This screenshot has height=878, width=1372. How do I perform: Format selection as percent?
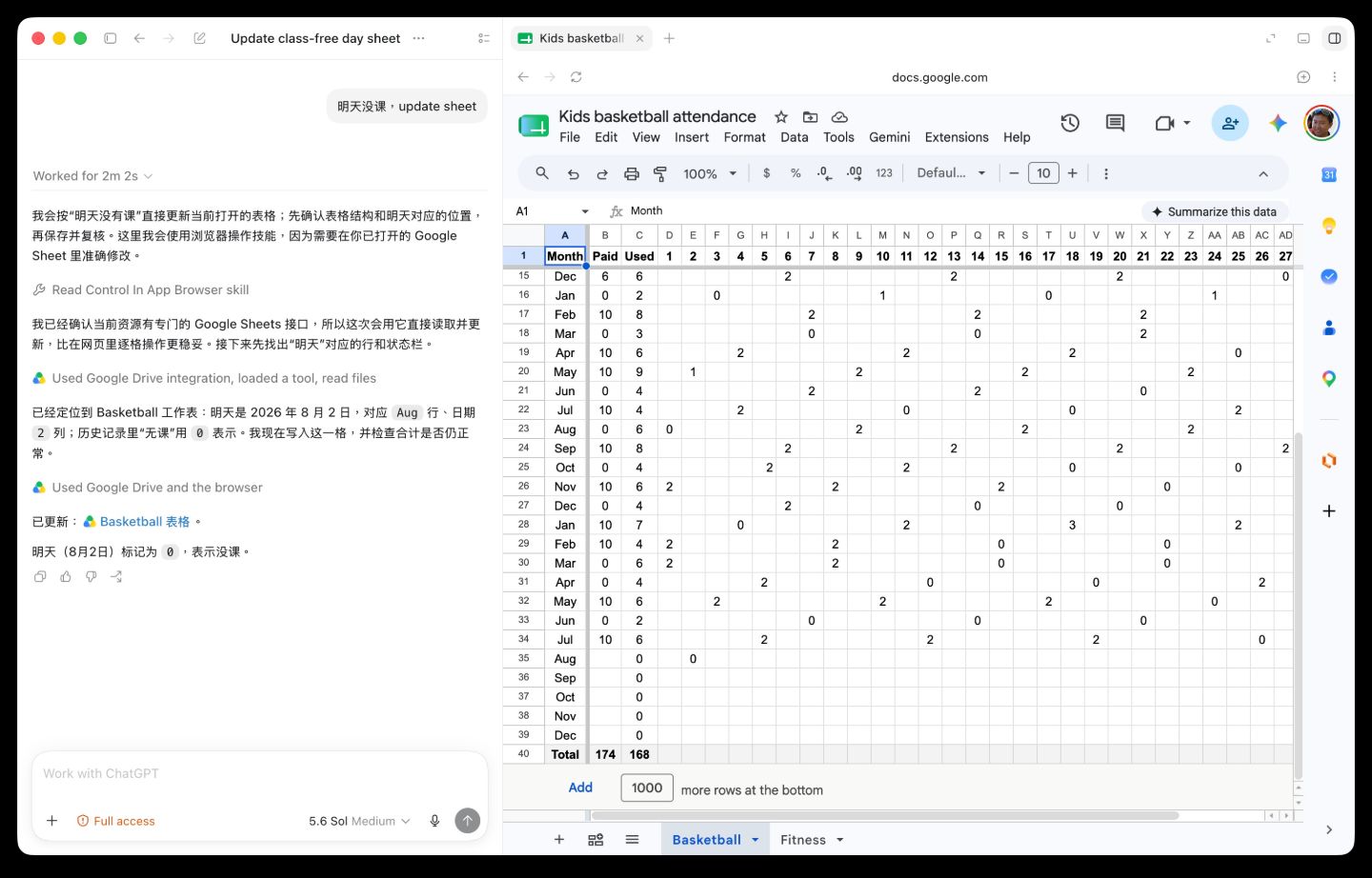[x=796, y=173]
